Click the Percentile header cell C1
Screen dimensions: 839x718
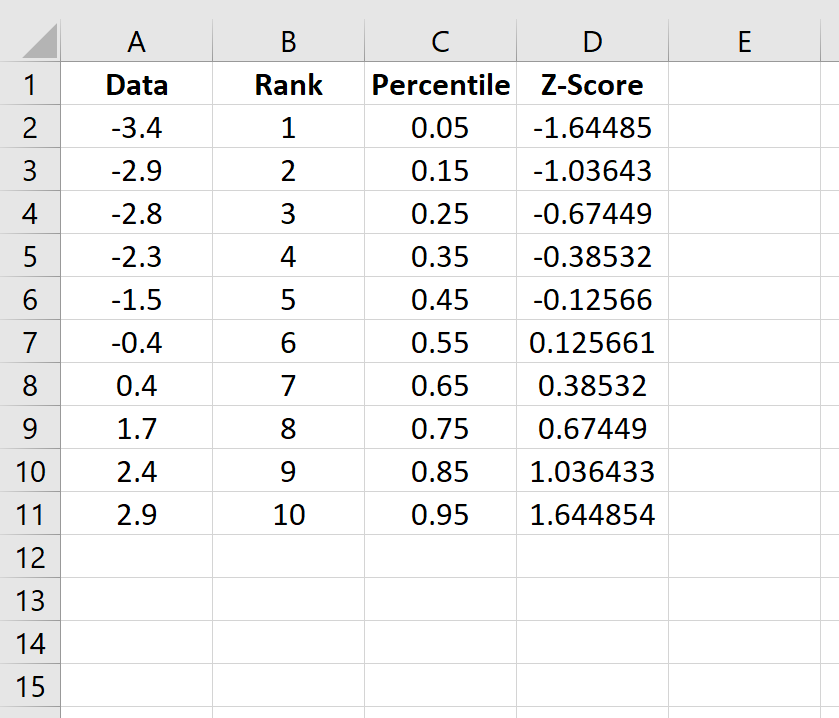pyautogui.click(x=440, y=85)
